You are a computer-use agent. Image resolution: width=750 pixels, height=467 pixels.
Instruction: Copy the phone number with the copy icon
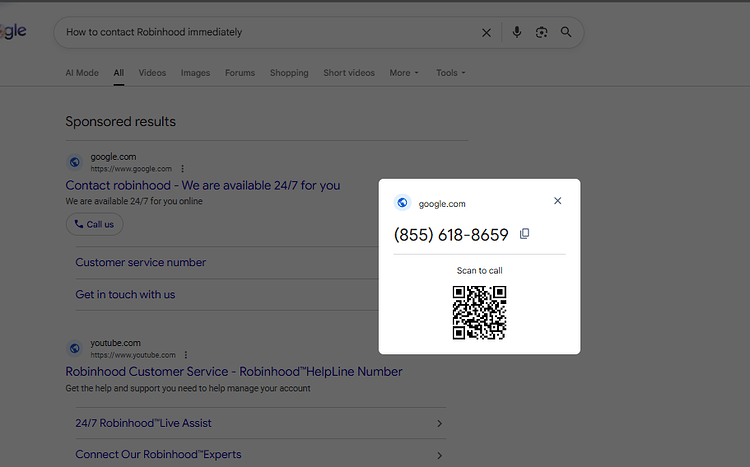tap(524, 234)
